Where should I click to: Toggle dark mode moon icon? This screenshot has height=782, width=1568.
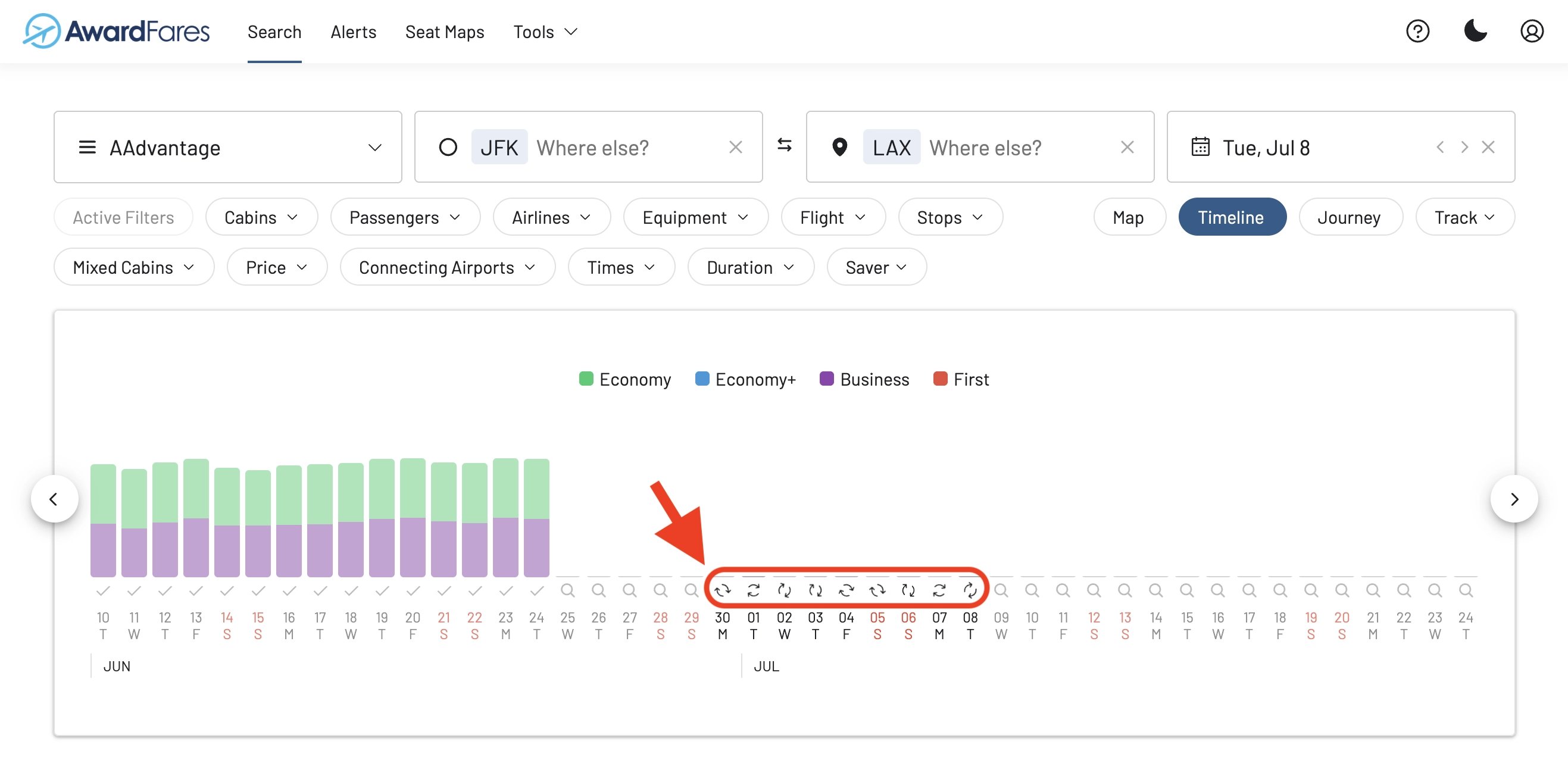click(x=1475, y=31)
